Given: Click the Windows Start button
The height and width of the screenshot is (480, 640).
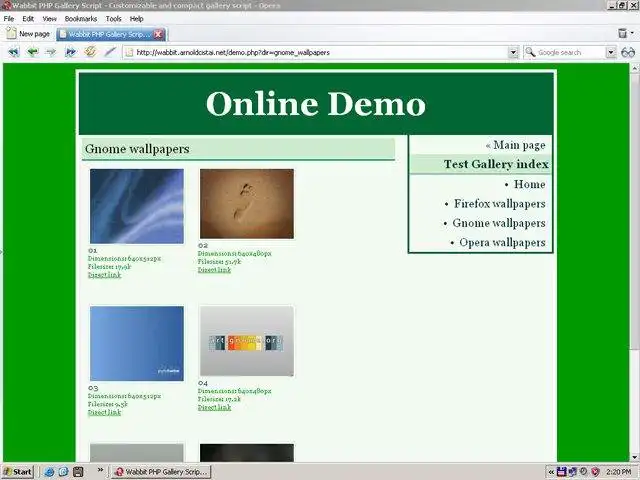Looking at the screenshot, I should 18,472.
